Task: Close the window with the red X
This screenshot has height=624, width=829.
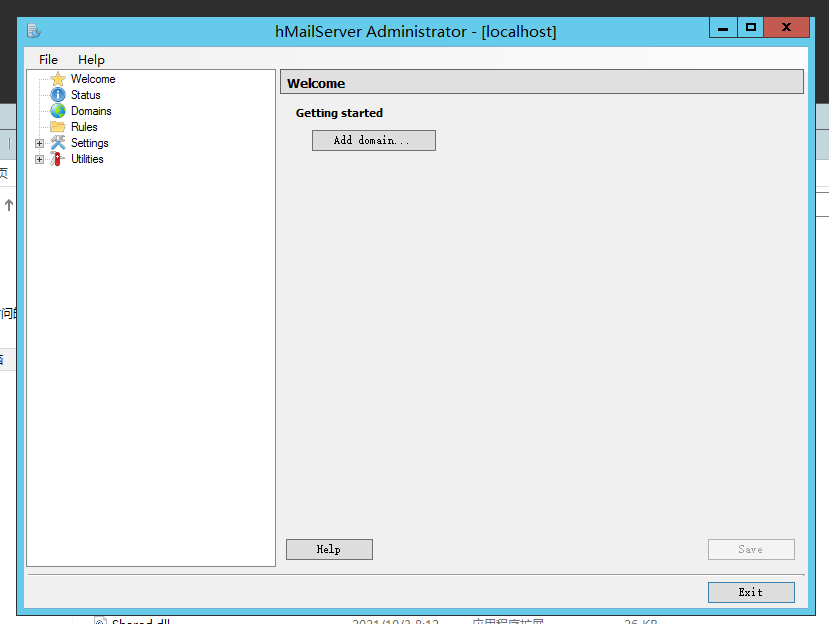Action: point(786,28)
